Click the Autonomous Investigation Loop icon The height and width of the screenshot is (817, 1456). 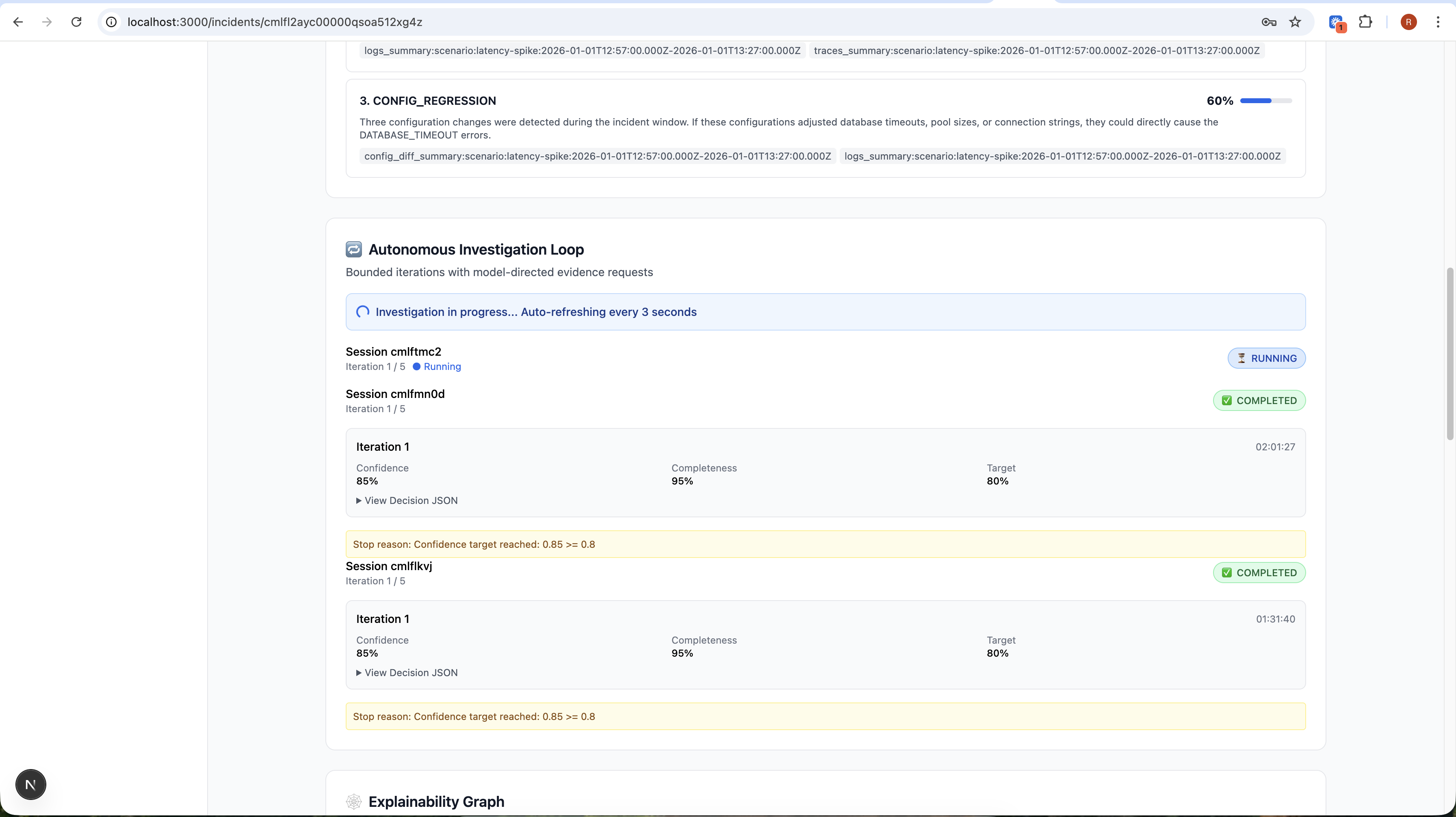coord(354,249)
